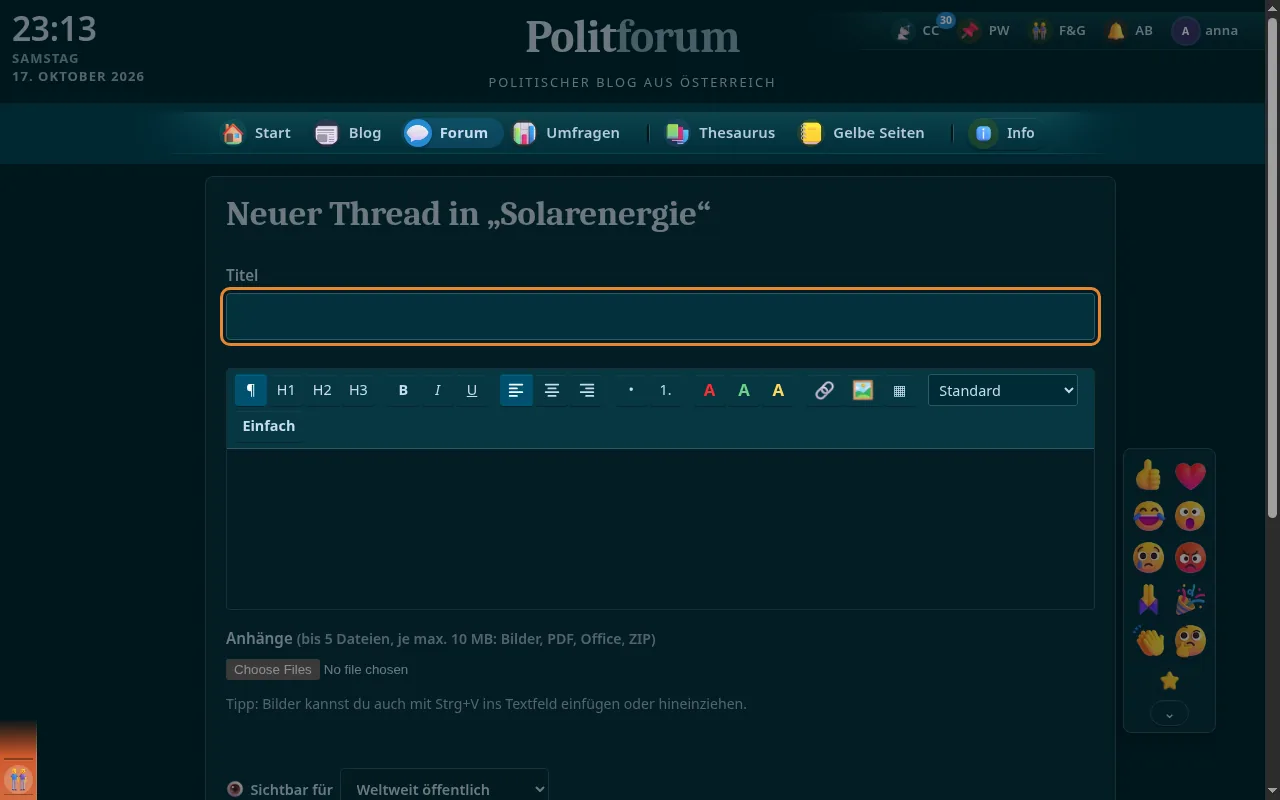This screenshot has height=800, width=1280.
Task: Open the Thesaurus page
Action: 721,133
